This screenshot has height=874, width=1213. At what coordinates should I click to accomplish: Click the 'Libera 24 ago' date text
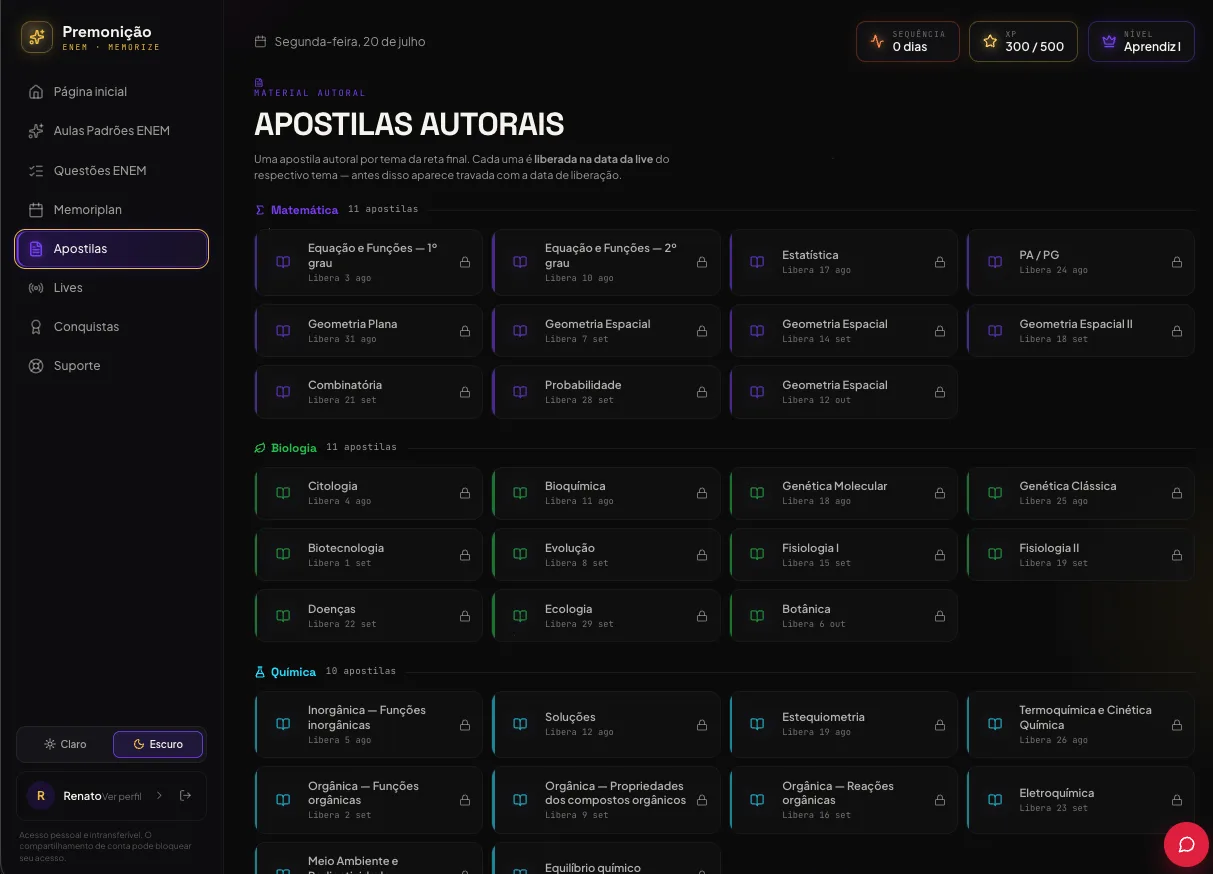coord(1053,270)
